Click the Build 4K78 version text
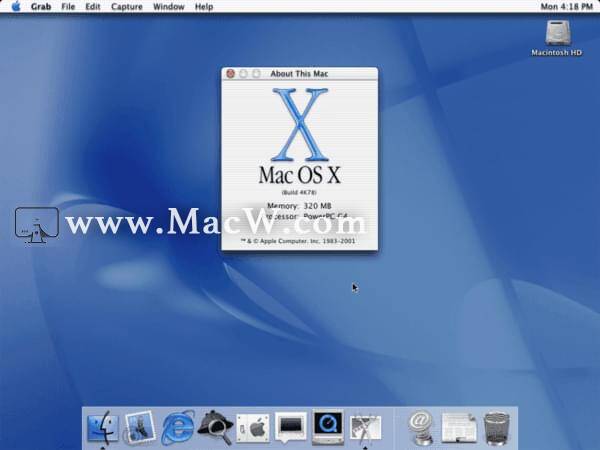 pos(299,192)
